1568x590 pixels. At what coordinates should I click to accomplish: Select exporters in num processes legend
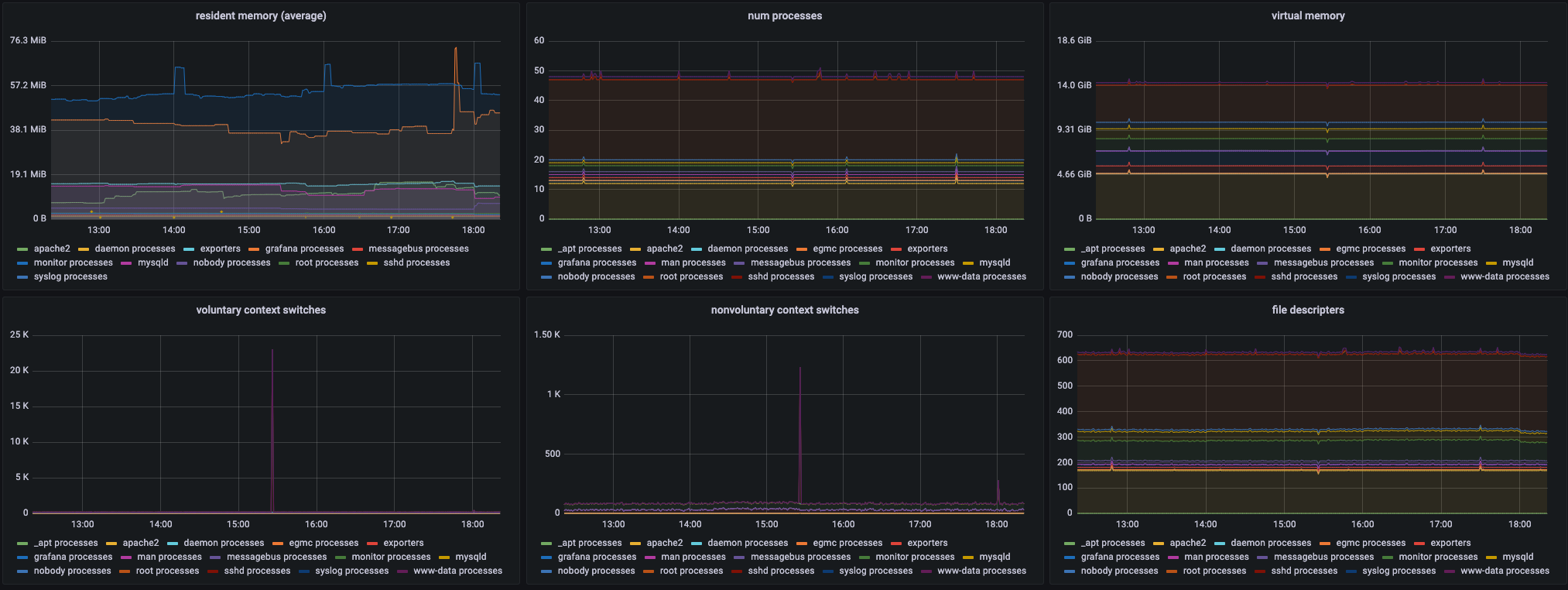(x=927, y=249)
